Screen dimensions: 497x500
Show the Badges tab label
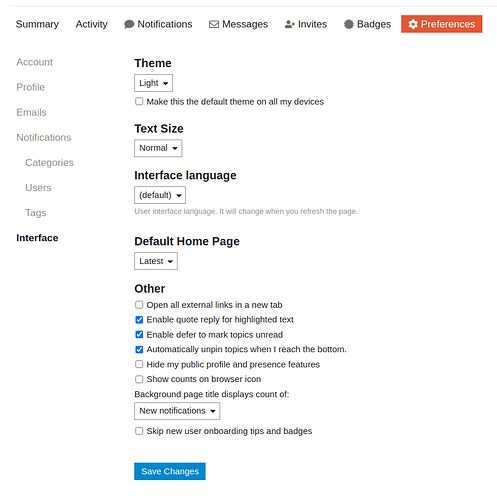(374, 24)
